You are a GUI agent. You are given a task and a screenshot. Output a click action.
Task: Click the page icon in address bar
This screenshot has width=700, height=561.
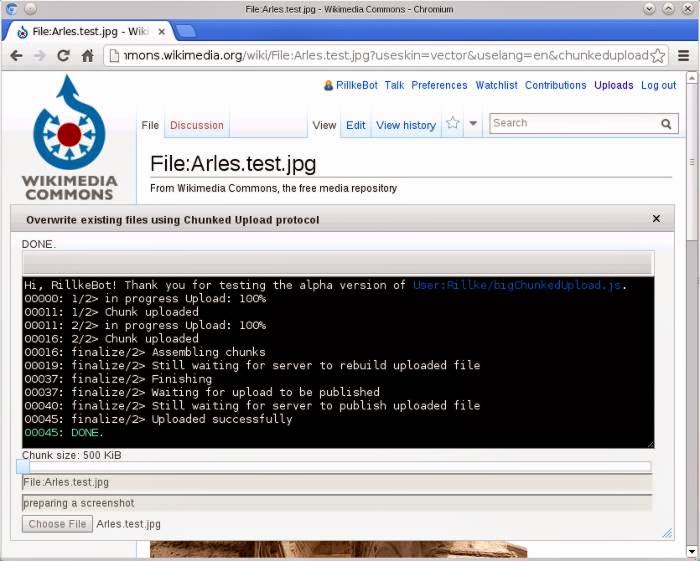point(114,55)
